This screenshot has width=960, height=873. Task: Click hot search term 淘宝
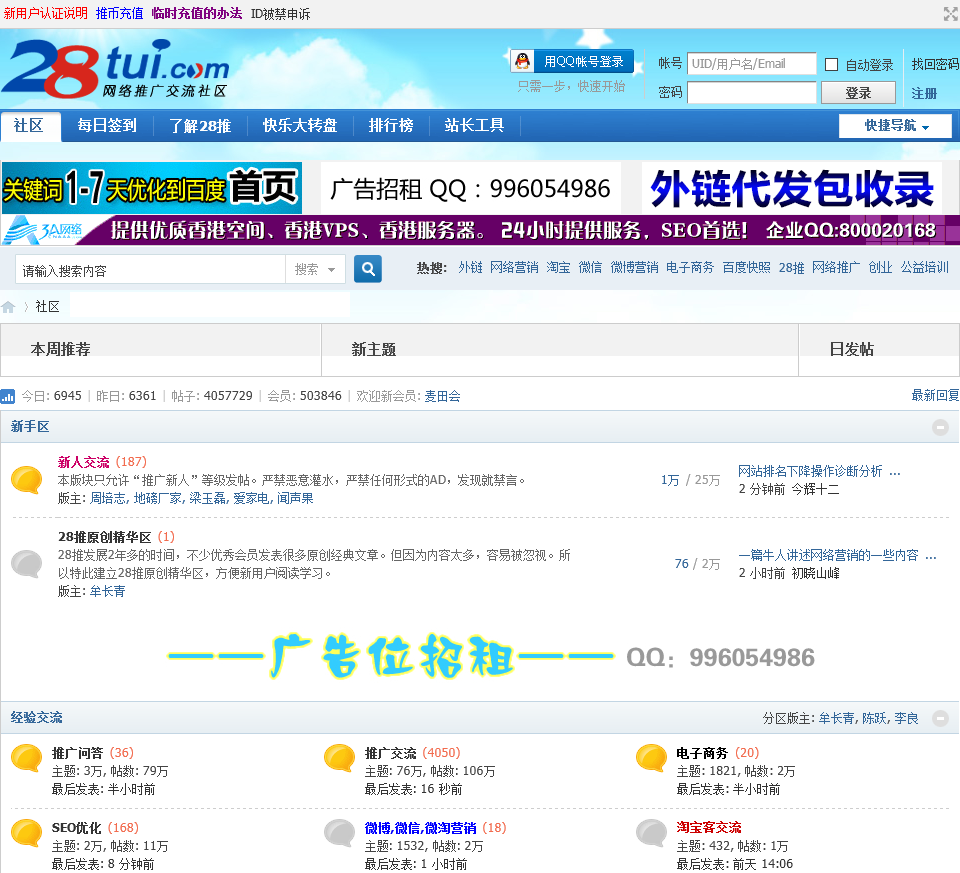tap(558, 268)
